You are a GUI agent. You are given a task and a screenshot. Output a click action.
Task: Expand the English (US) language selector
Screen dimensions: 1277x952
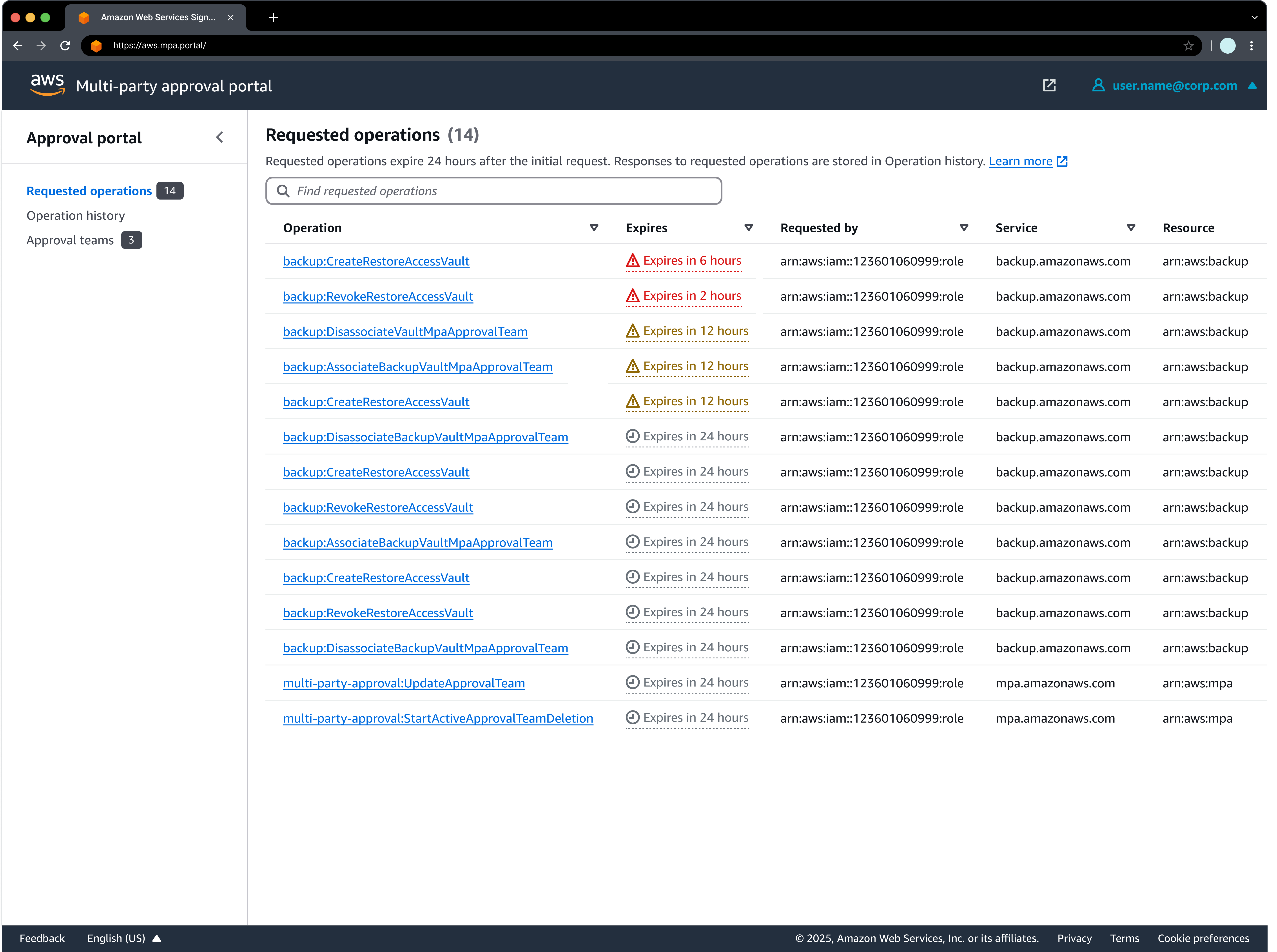[124, 938]
